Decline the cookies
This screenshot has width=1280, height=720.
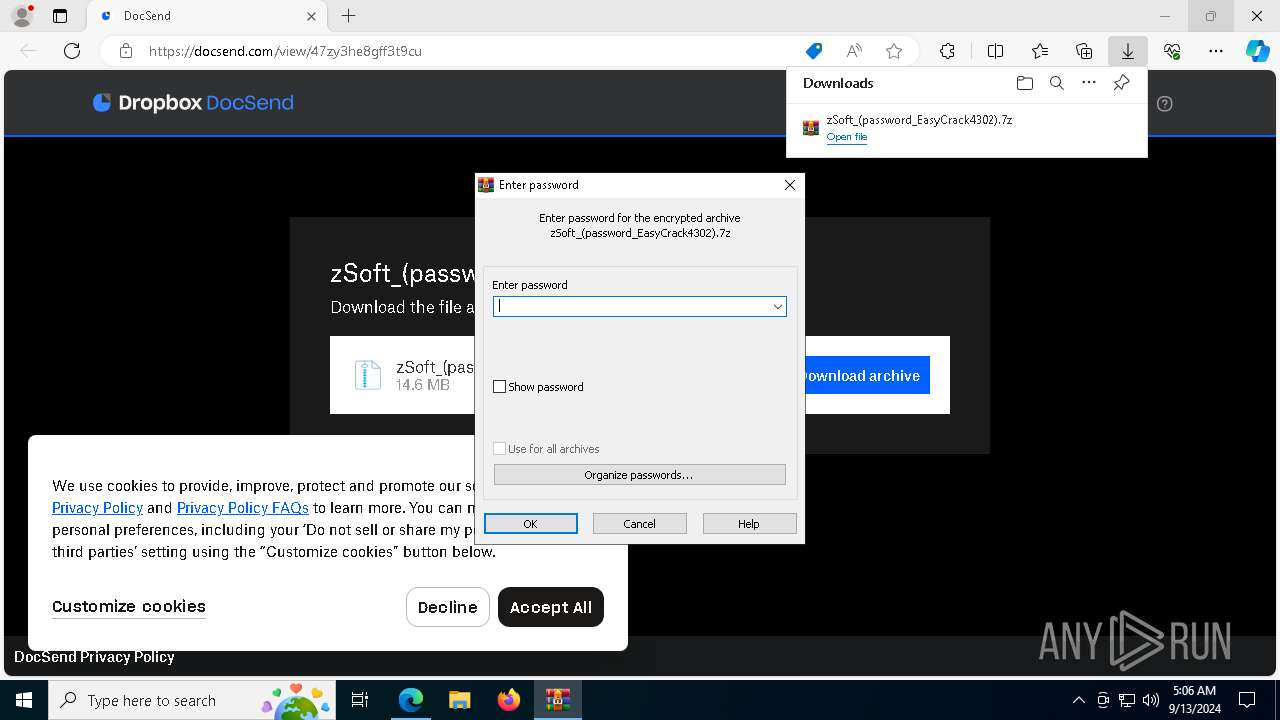[448, 607]
